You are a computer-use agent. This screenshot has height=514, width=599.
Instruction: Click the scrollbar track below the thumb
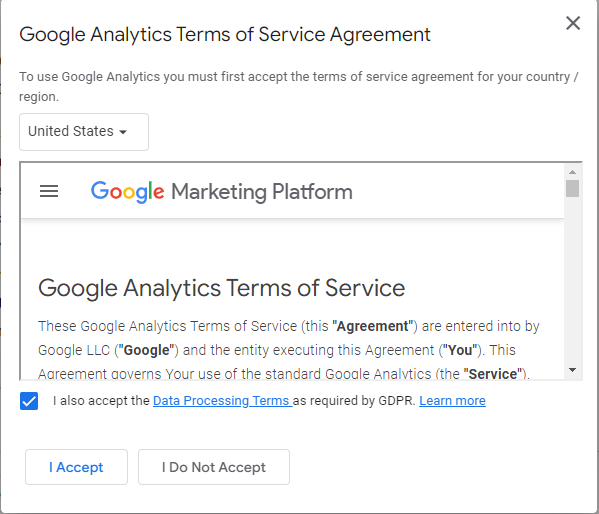click(572, 281)
